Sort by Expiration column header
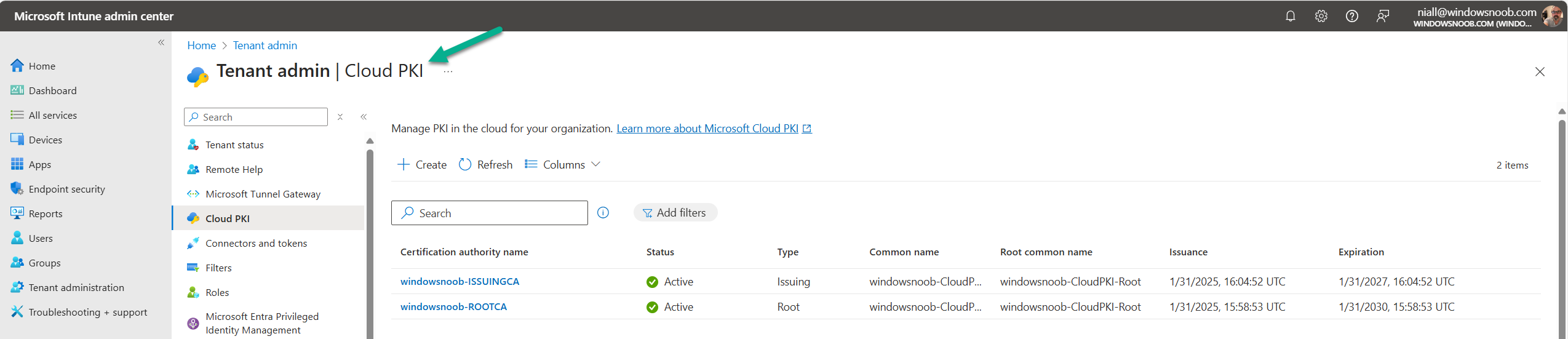This screenshot has height=339, width=1568. coord(1361,252)
